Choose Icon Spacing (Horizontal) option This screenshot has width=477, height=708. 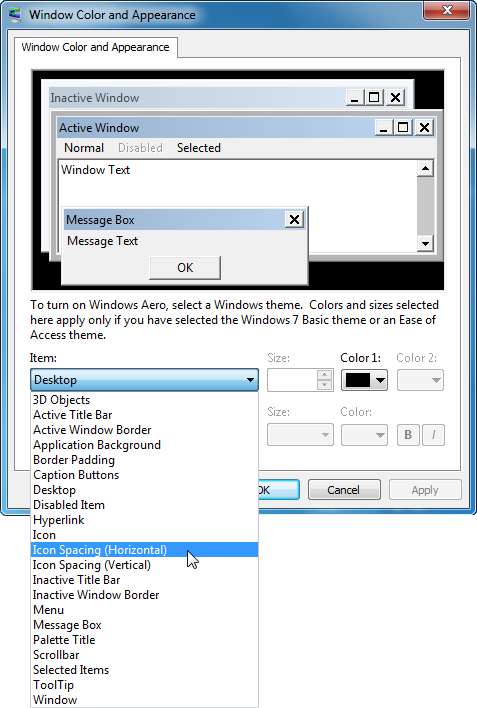coord(145,550)
